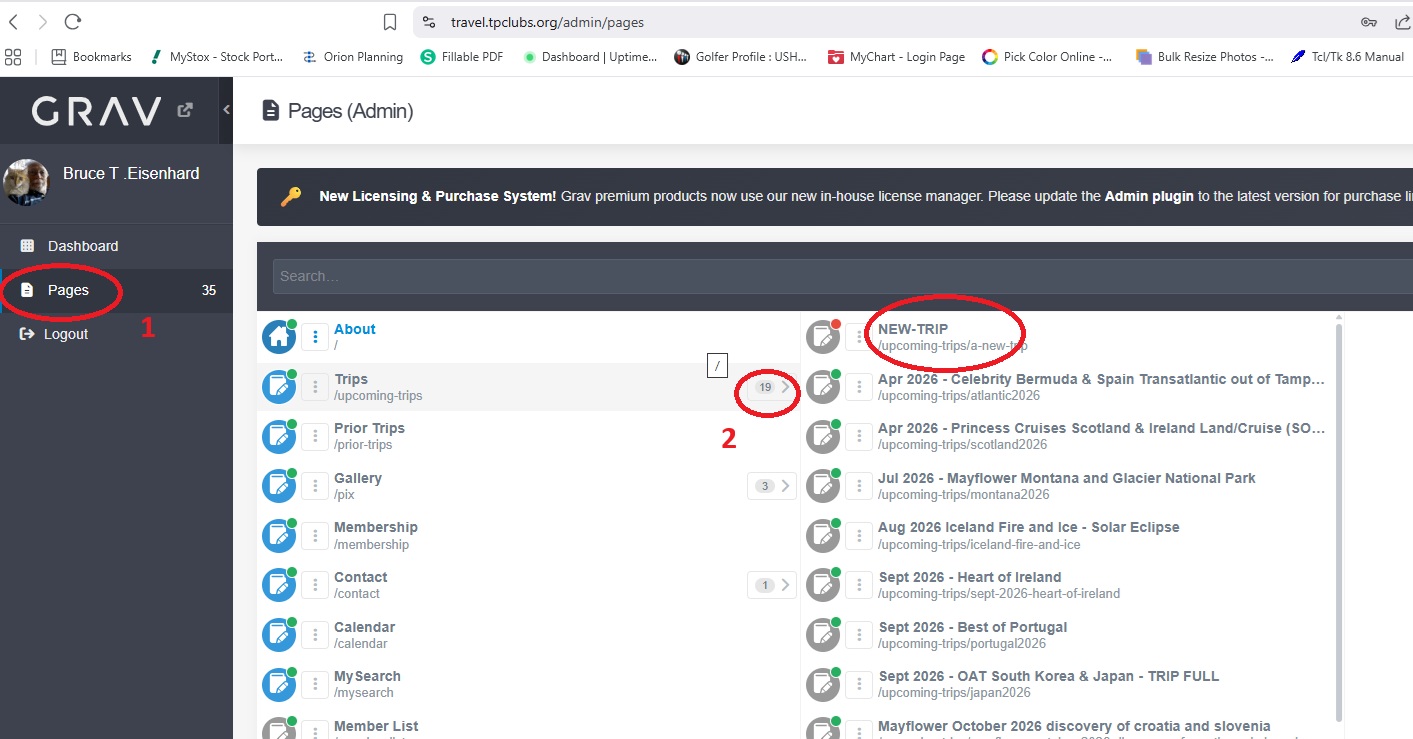Collapse the sidebar using the arrow toggle
Image resolution: width=1413 pixels, height=739 pixels.
tap(227, 110)
